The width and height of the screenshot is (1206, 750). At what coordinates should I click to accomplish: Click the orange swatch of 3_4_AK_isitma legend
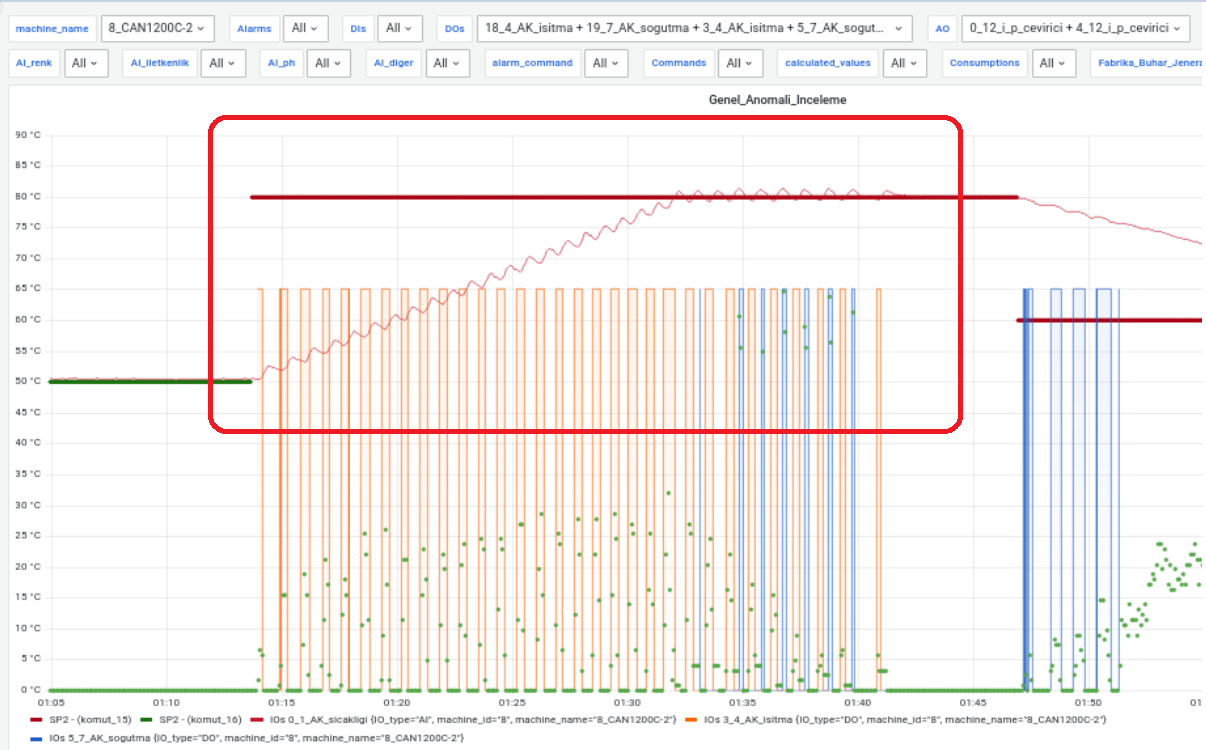[x=692, y=720]
